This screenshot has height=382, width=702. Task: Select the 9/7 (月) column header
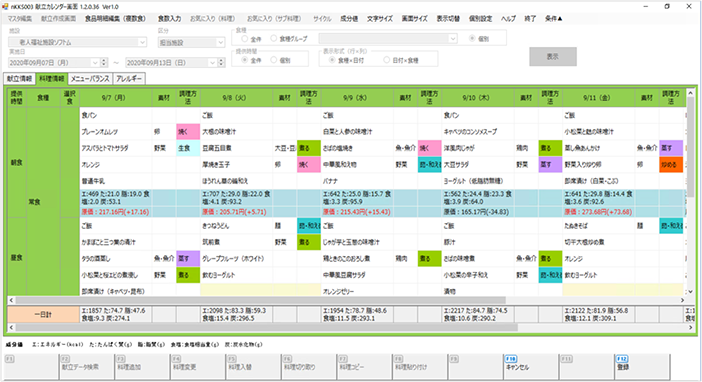116,98
